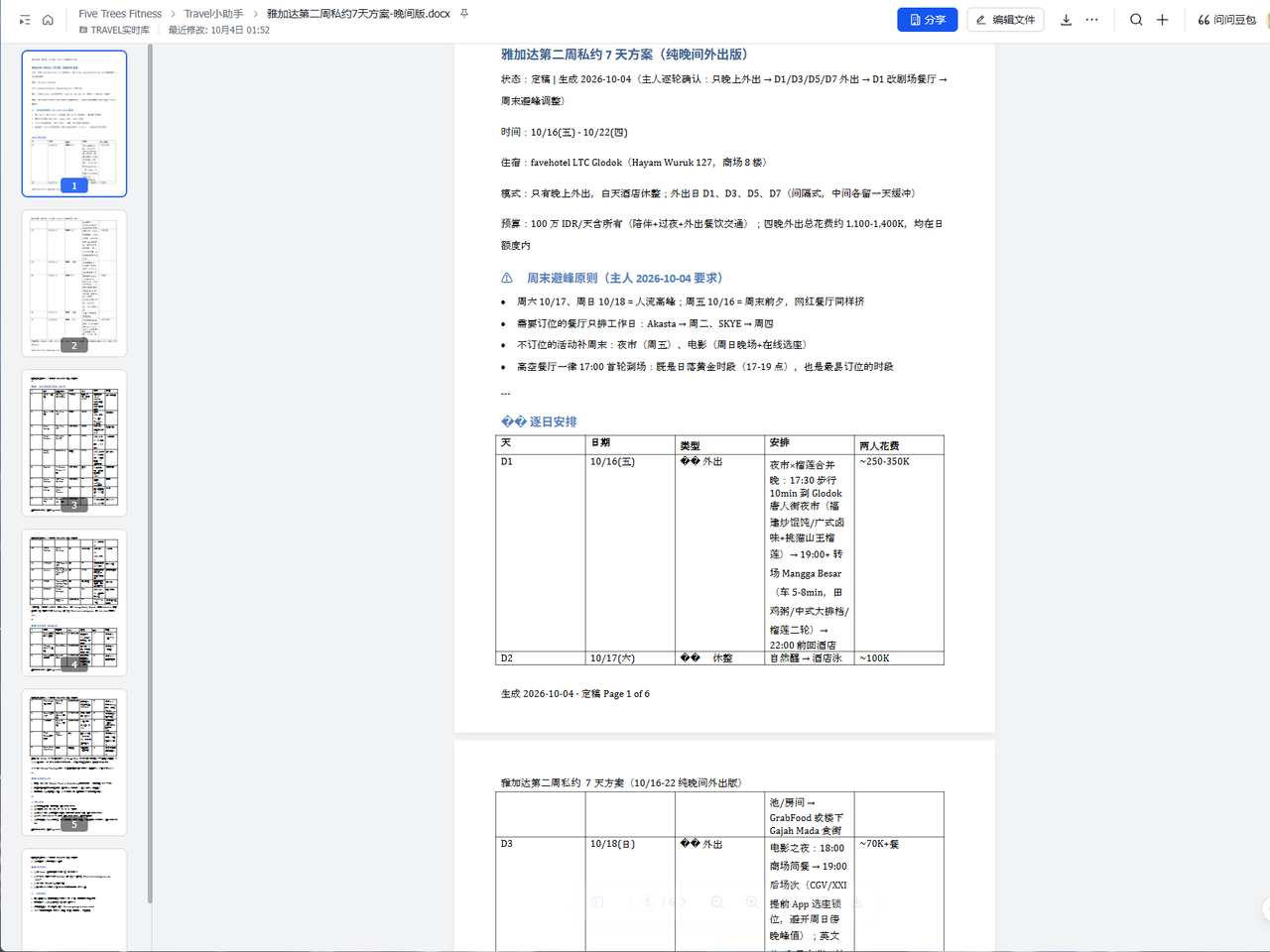Screen dimensions: 1270x952
Task: Click the 编辑文件 edit file button
Action: (x=1005, y=20)
